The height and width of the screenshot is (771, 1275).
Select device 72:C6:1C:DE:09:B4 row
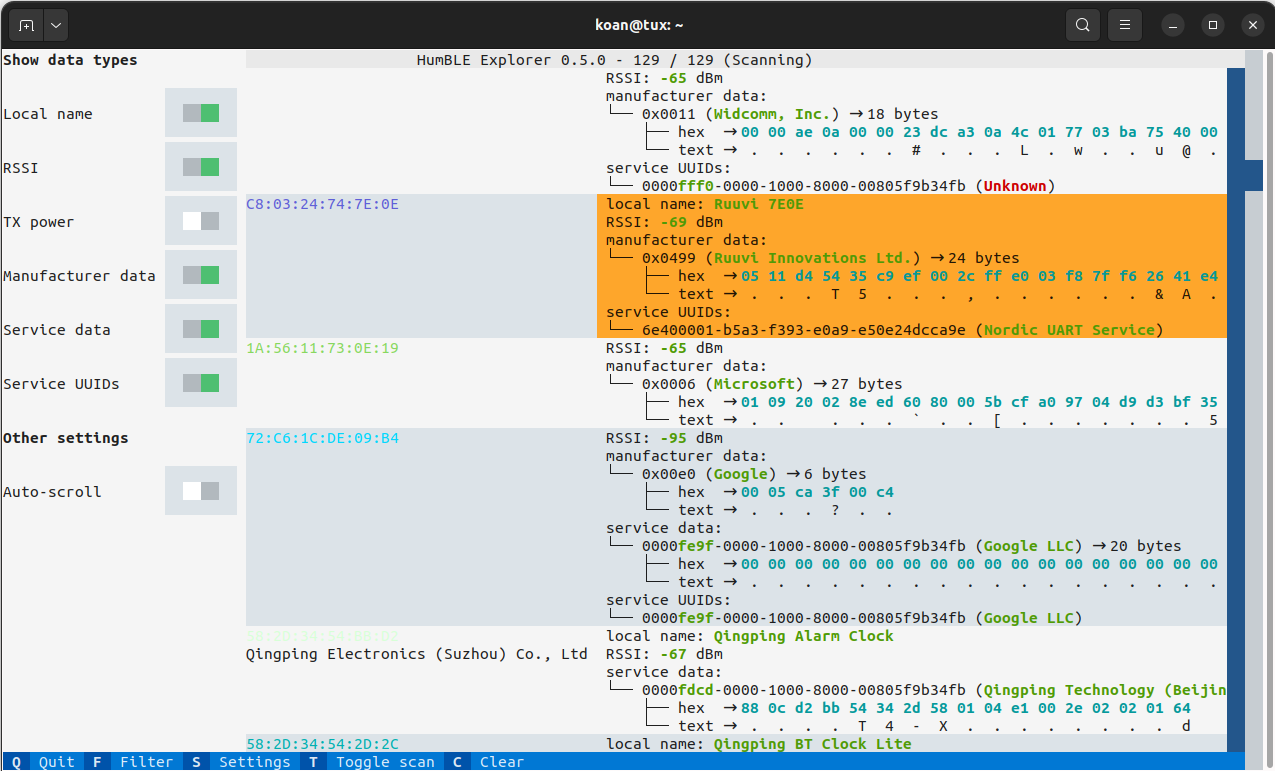click(736, 527)
